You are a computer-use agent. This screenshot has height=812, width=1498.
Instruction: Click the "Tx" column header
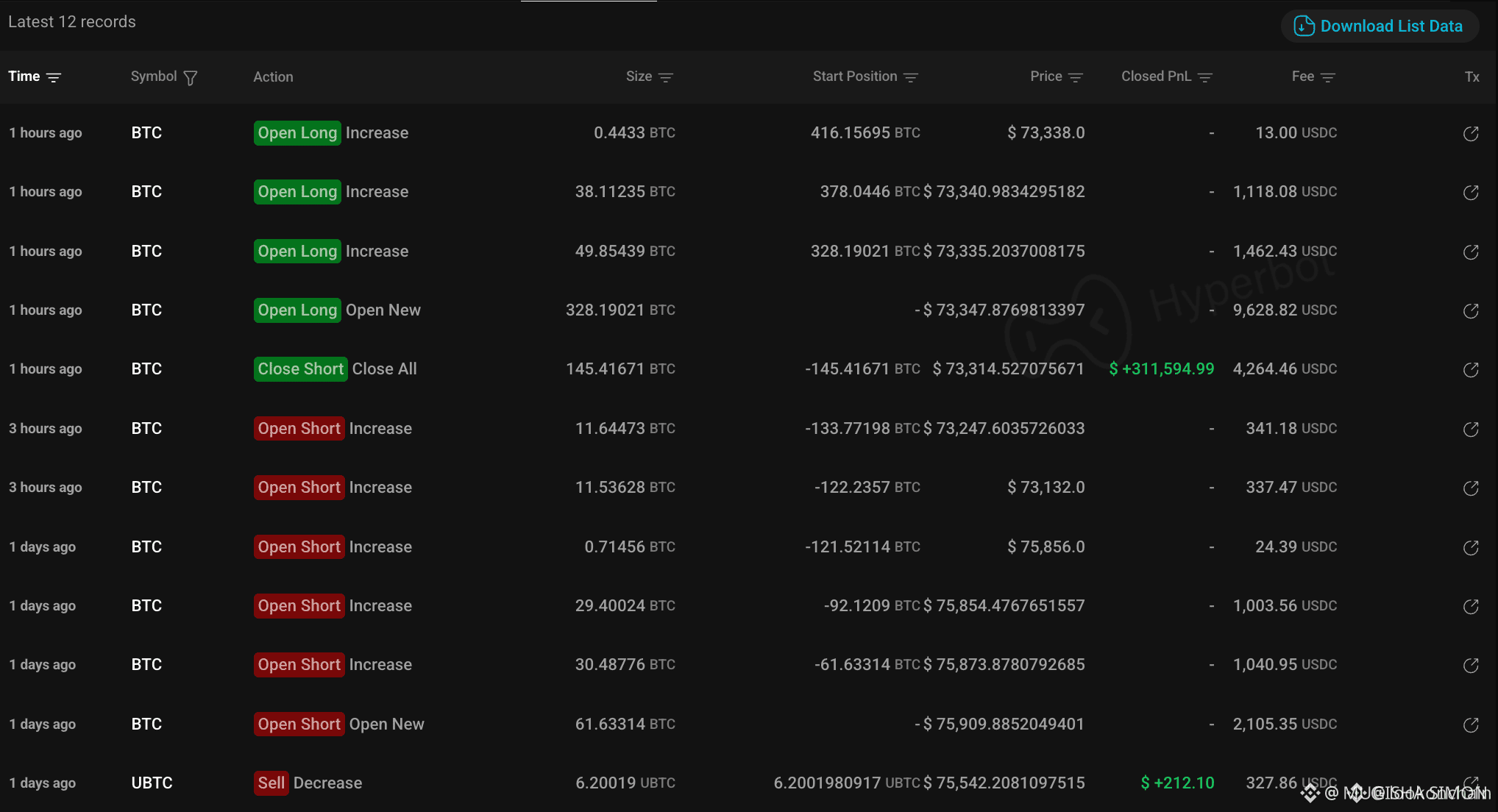point(1472,76)
